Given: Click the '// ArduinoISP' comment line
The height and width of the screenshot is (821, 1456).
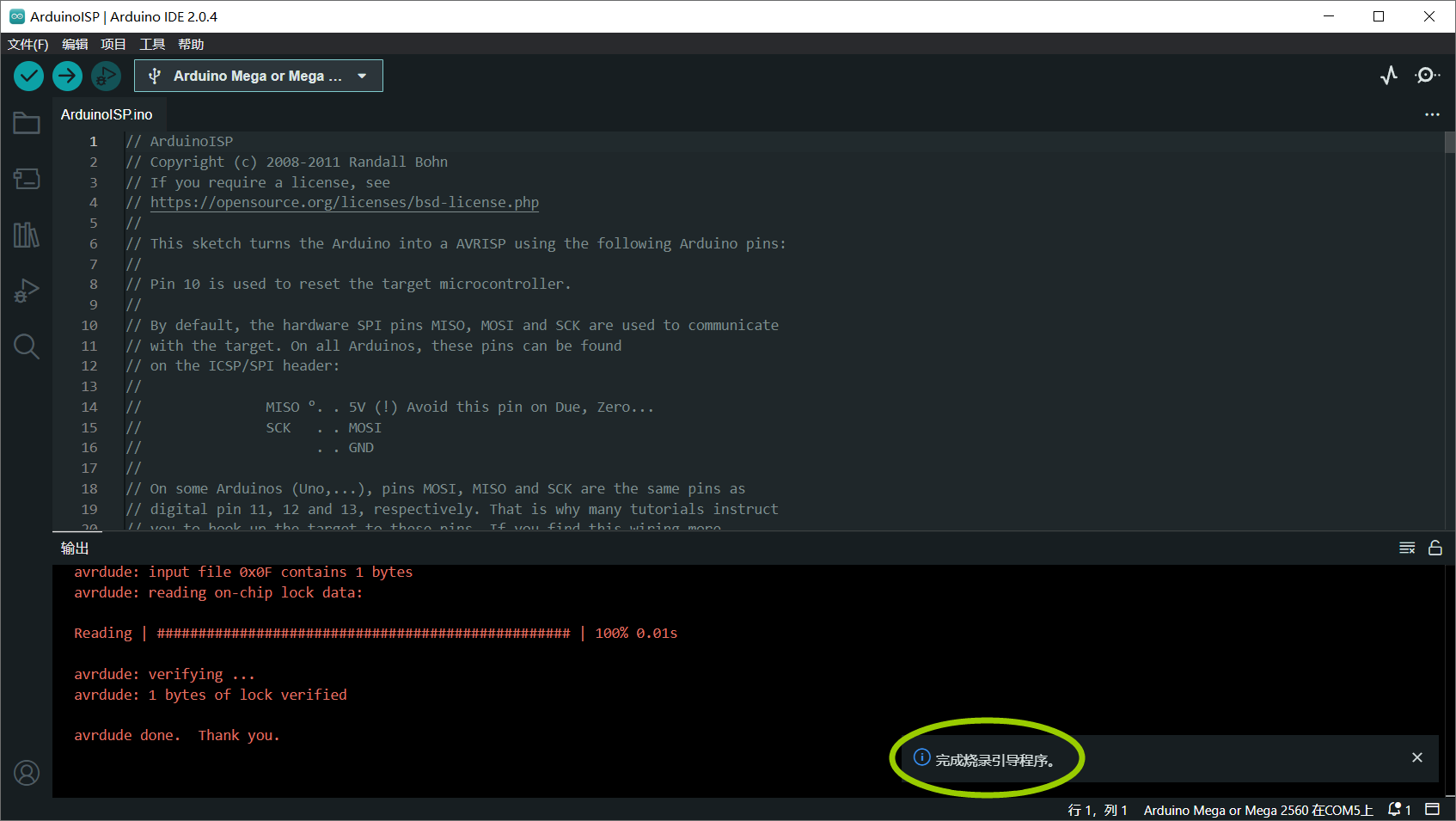Looking at the screenshot, I should 180,142.
